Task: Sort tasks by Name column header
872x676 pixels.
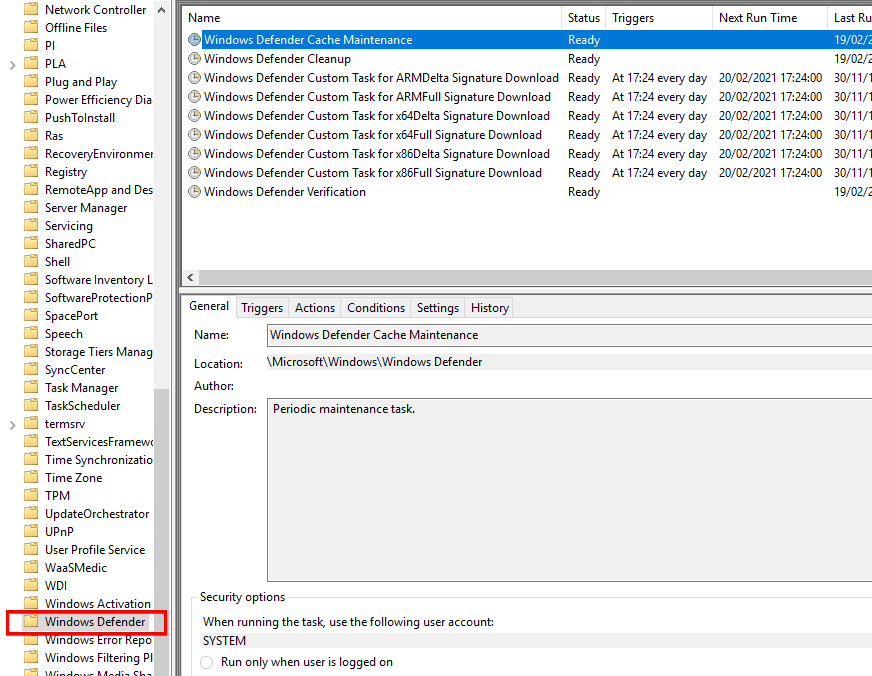Action: (371, 18)
